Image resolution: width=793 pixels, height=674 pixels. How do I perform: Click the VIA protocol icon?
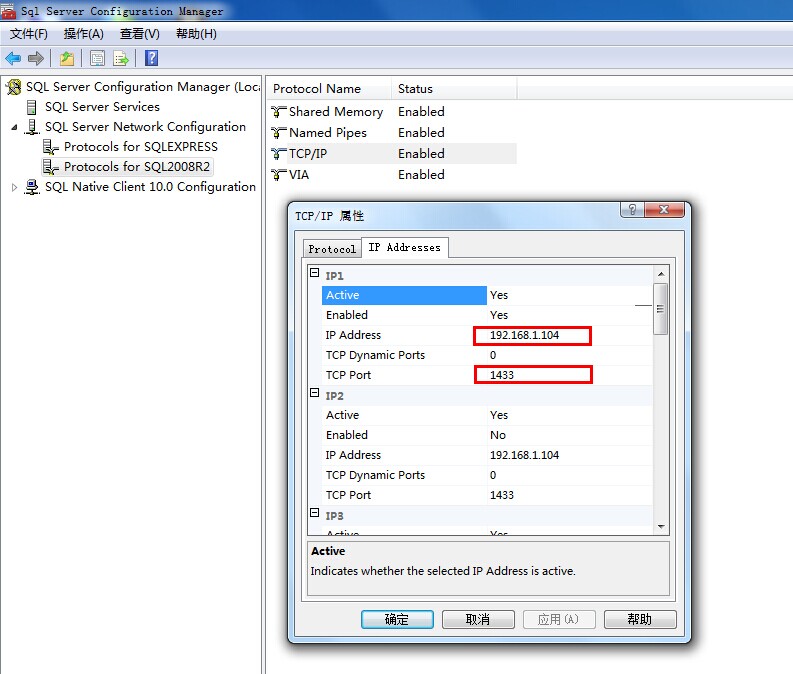pyautogui.click(x=279, y=175)
